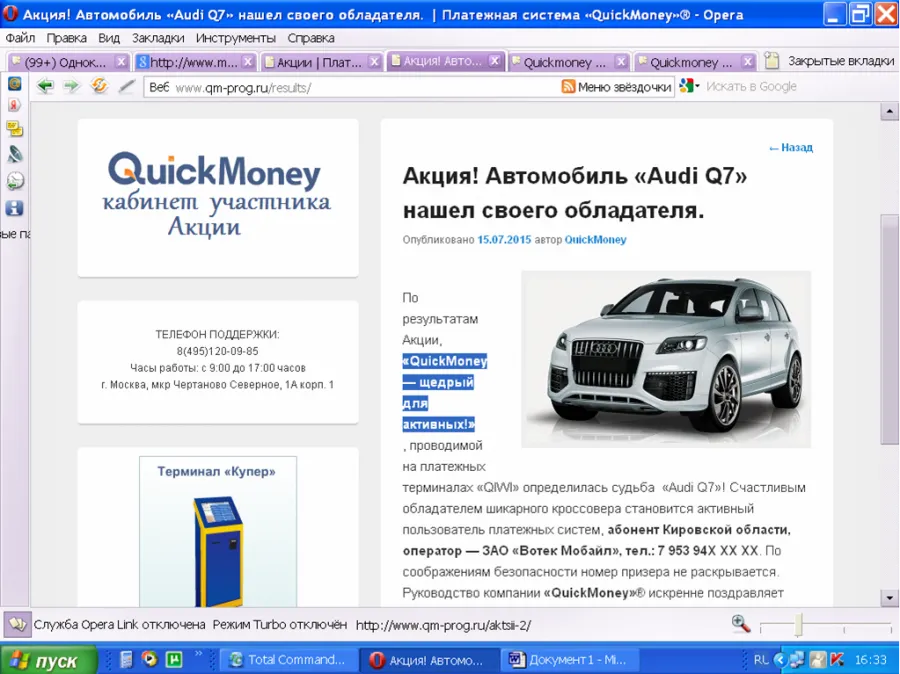The image size is (900, 674).
Task: Expand the Quick Launch chevron on the taskbar
Action: click(x=199, y=653)
